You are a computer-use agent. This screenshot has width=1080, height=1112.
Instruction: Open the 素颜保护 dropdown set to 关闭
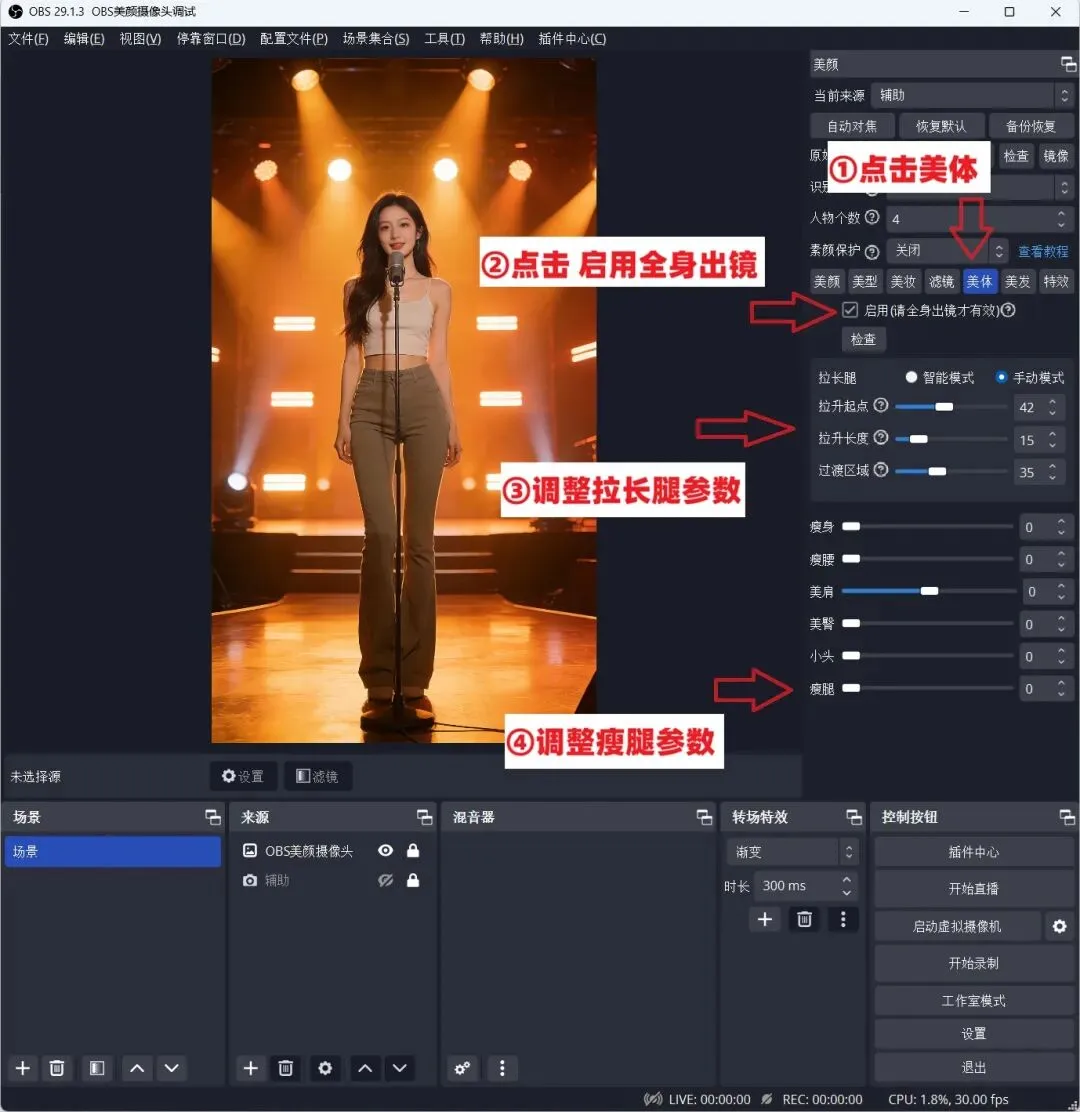click(947, 250)
